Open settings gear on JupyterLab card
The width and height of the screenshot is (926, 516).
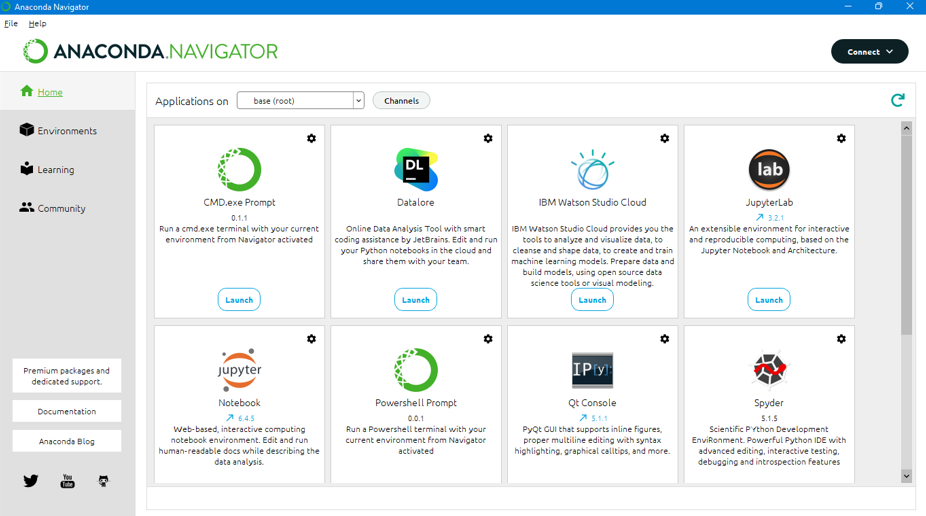[841, 138]
